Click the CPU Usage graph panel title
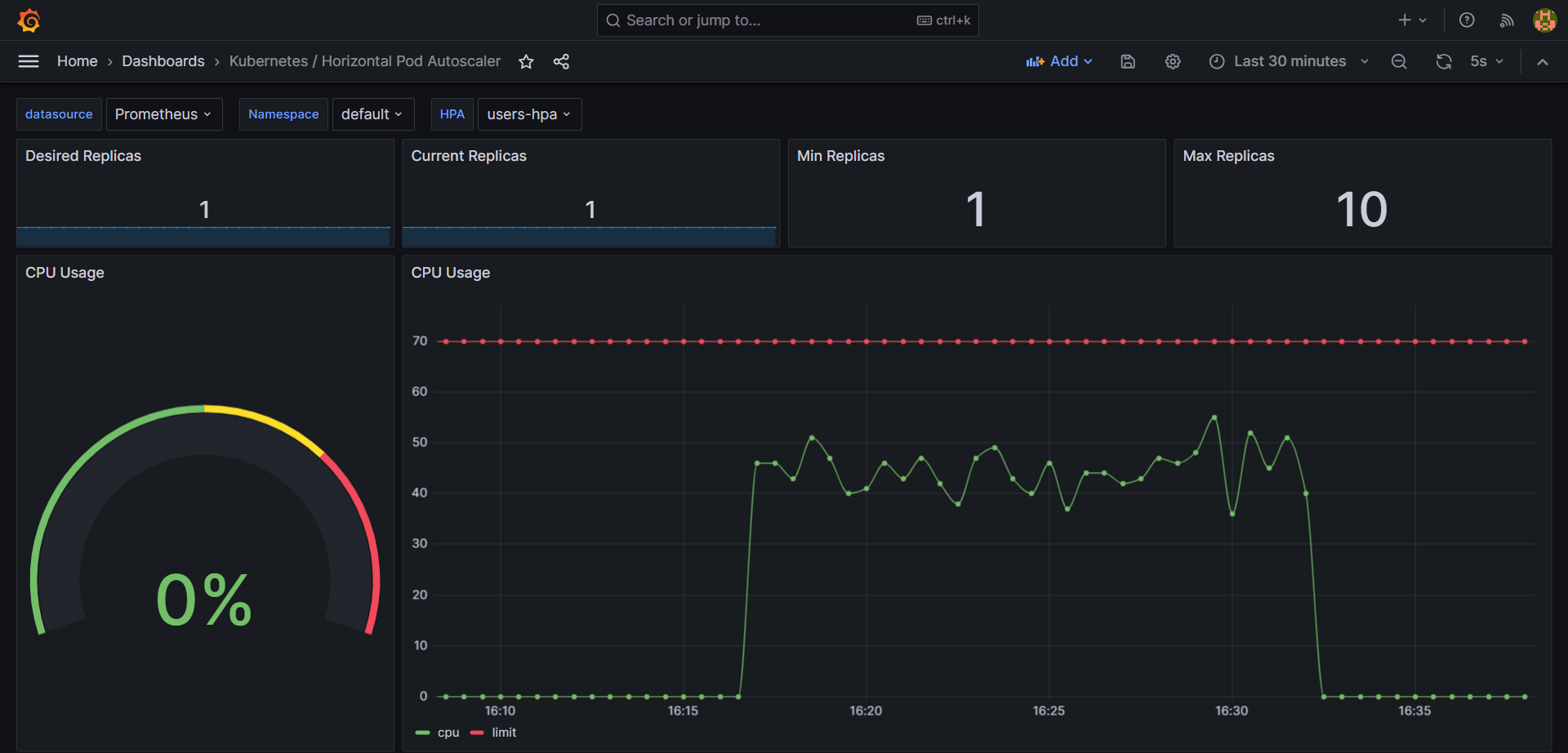Image resolution: width=1568 pixels, height=753 pixels. 451,273
